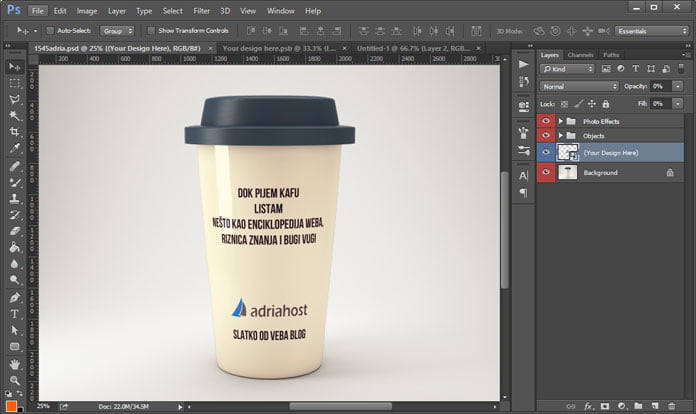The width and height of the screenshot is (696, 414).
Task: Toggle lock transparent pixels
Action: point(564,104)
